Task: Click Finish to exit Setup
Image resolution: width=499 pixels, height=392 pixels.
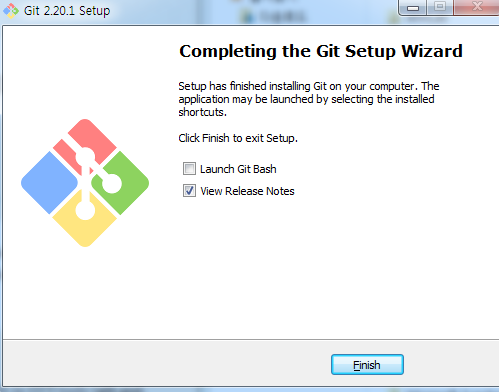Action: 367,365
